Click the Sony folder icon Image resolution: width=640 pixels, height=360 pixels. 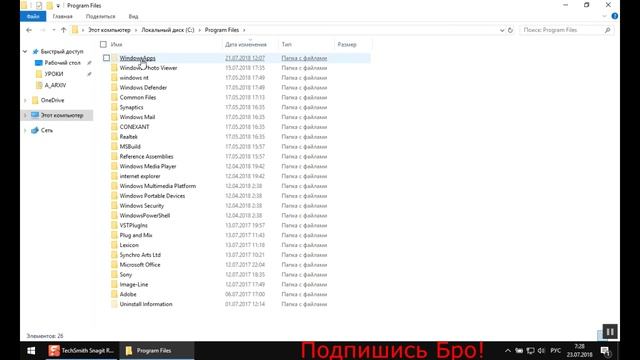(x=114, y=274)
